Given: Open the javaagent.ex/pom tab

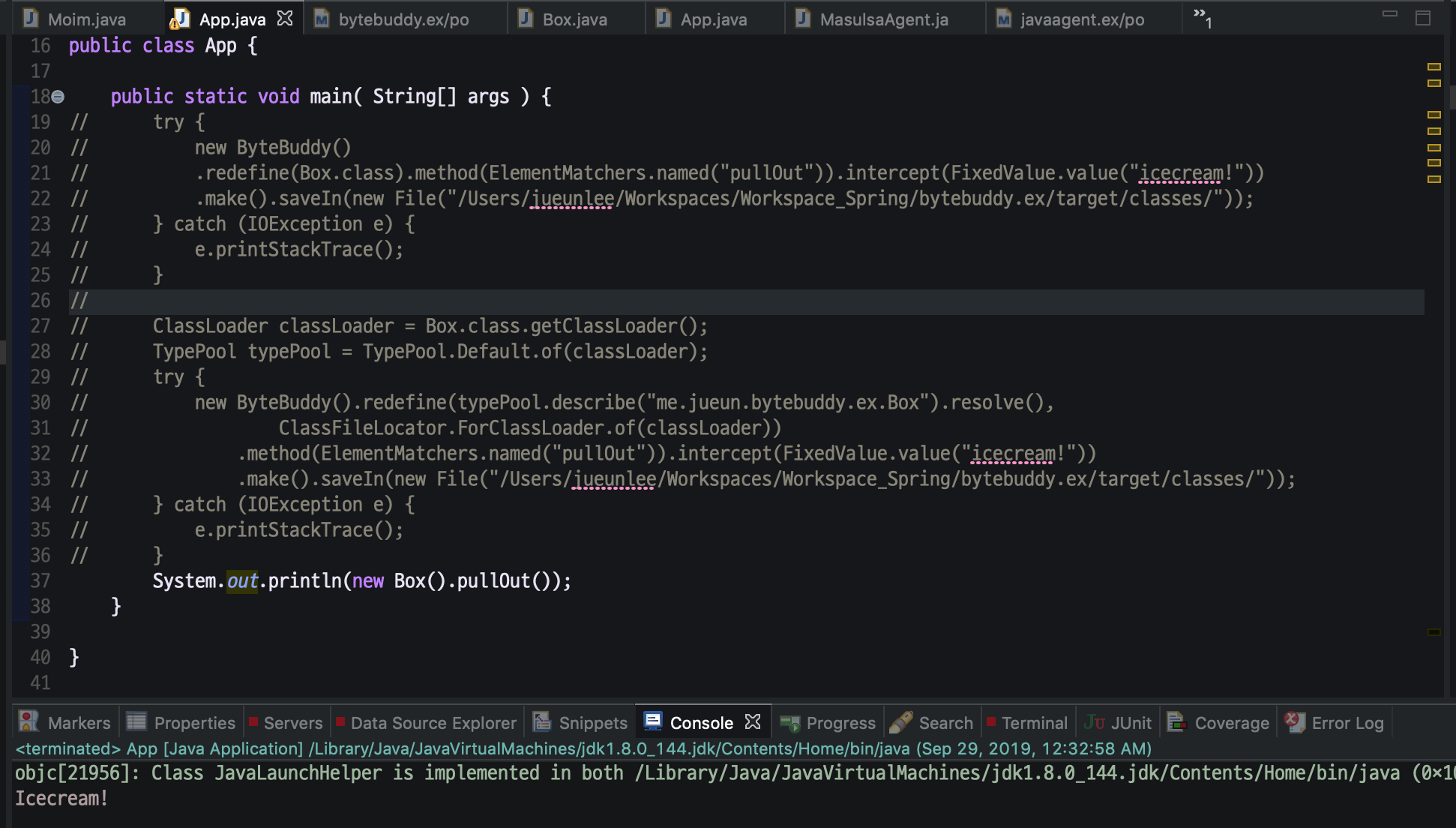Looking at the screenshot, I should (1081, 19).
